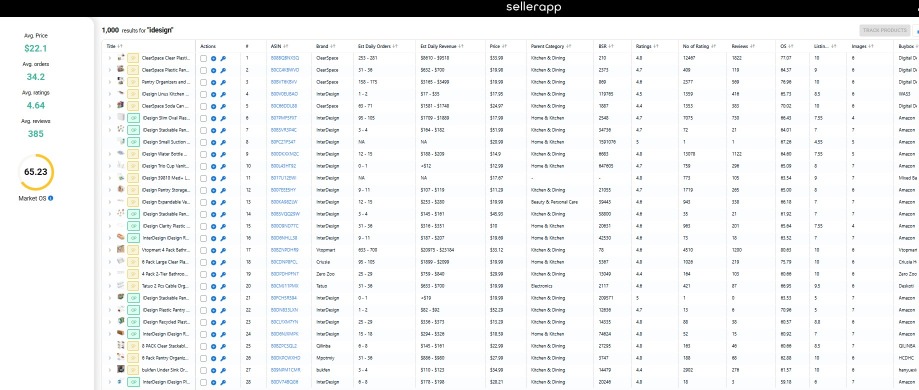The image size is (919, 390).
Task: Click the plus icon in row 10
Action: [213, 166]
